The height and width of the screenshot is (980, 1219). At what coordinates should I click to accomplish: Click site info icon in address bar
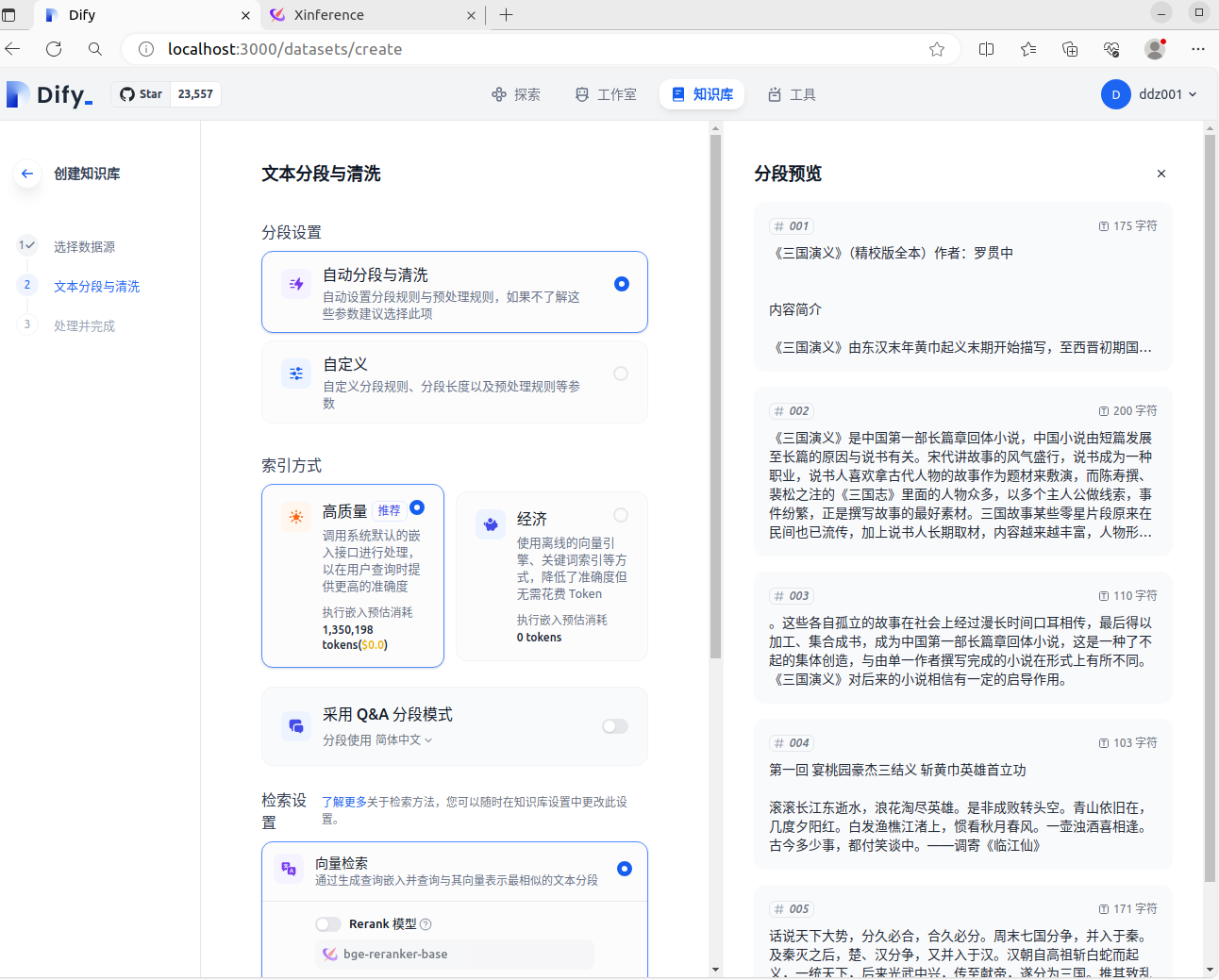[146, 49]
